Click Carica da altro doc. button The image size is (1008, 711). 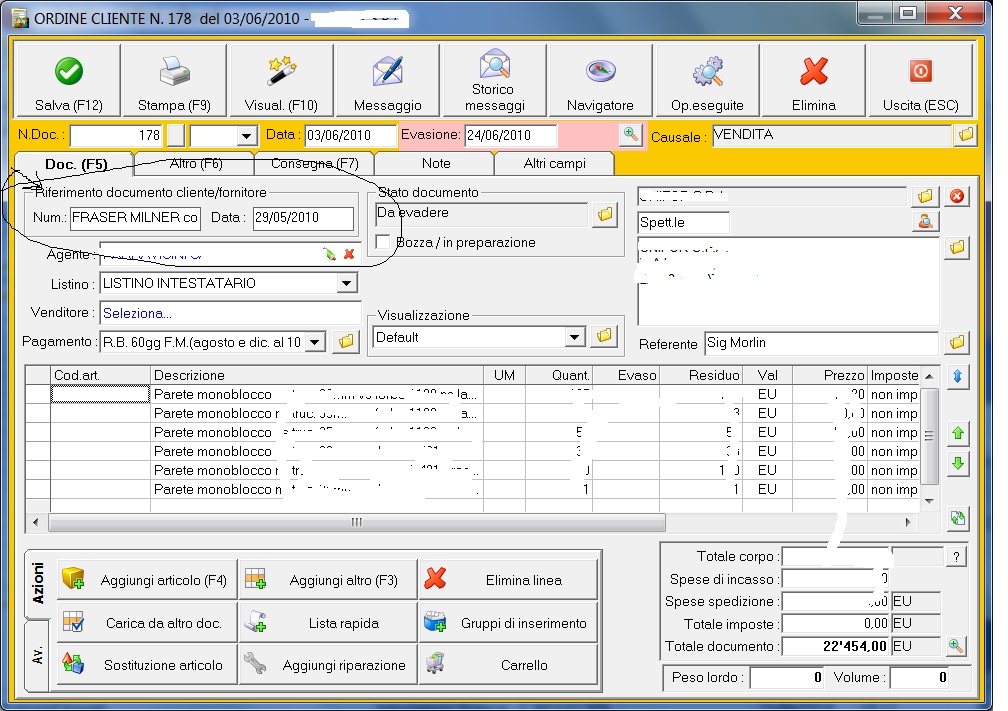tap(147, 622)
